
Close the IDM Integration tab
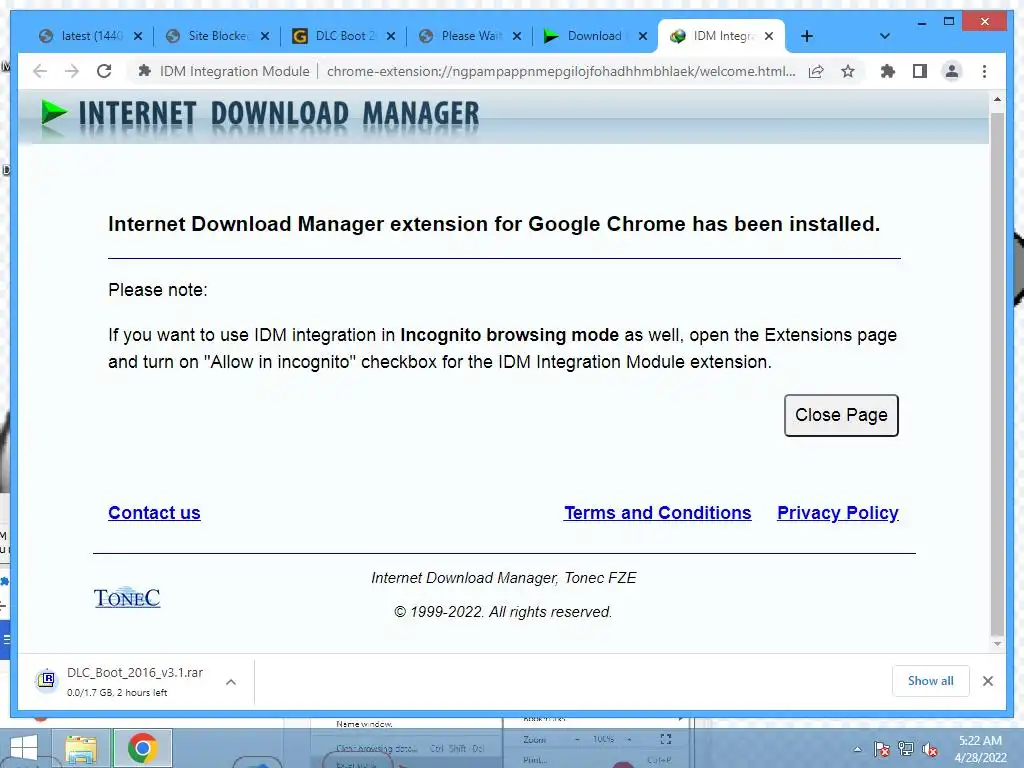tap(769, 37)
